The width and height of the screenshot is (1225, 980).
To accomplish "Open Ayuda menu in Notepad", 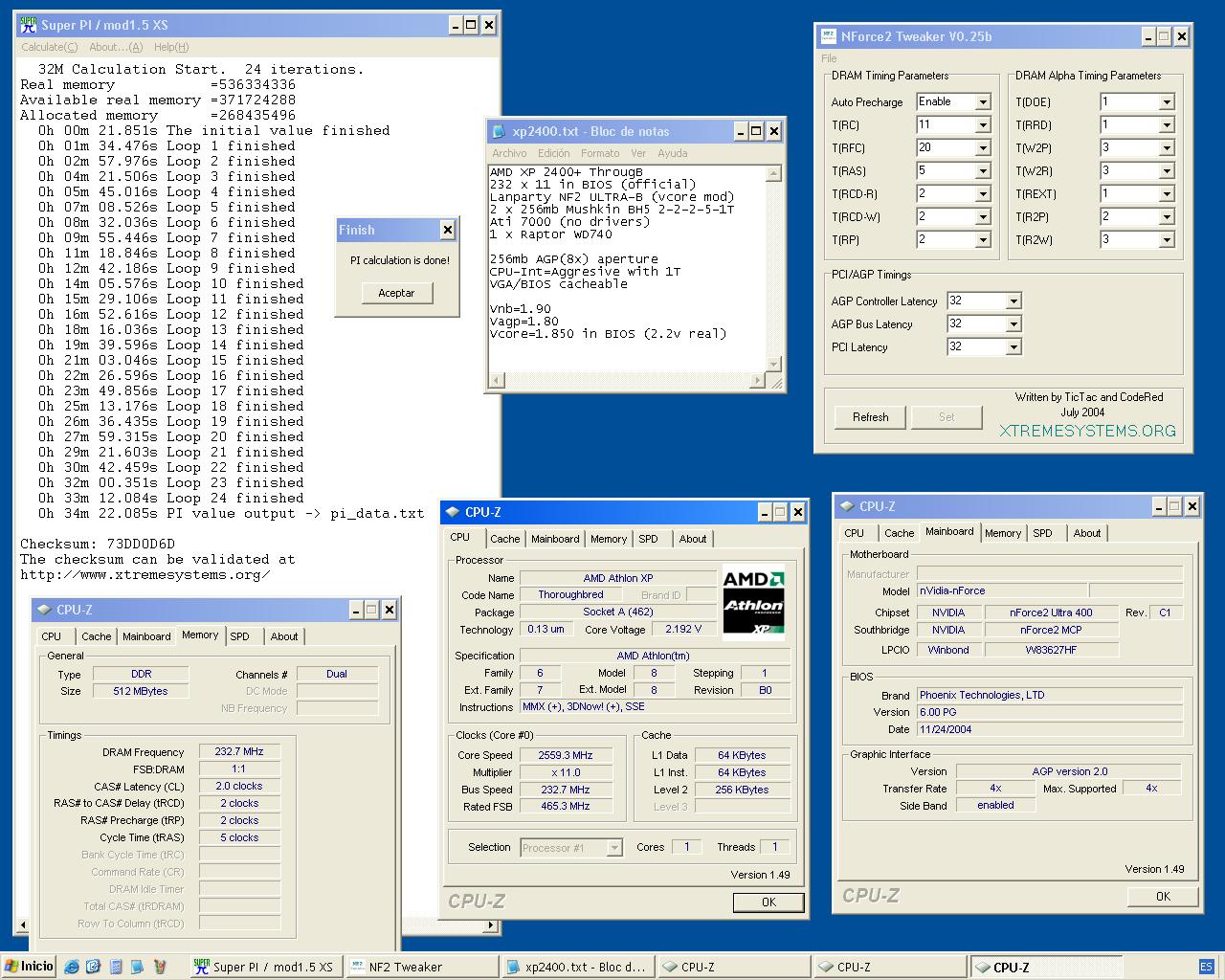I will [x=673, y=153].
